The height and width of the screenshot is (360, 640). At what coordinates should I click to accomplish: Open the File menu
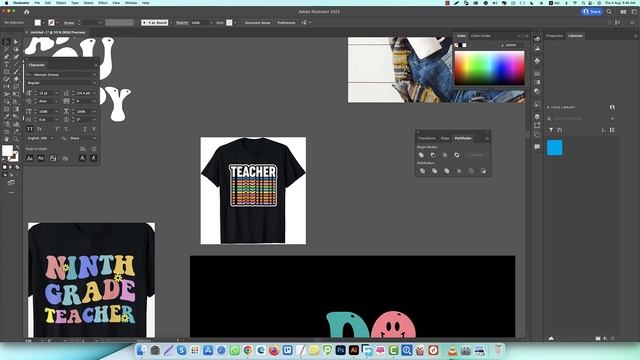(x=37, y=3)
